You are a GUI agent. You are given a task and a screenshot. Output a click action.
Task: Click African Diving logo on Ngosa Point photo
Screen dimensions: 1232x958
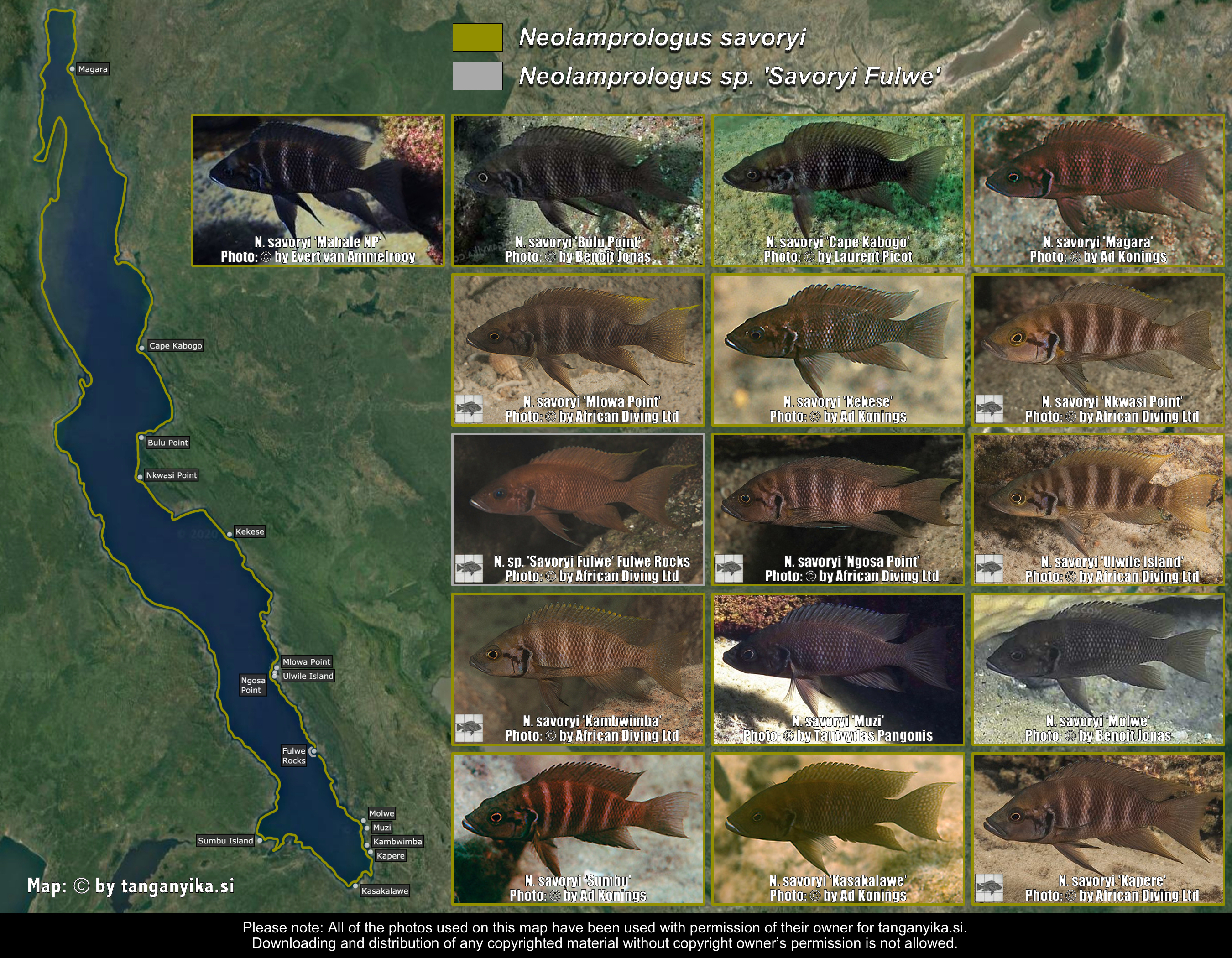(x=729, y=568)
